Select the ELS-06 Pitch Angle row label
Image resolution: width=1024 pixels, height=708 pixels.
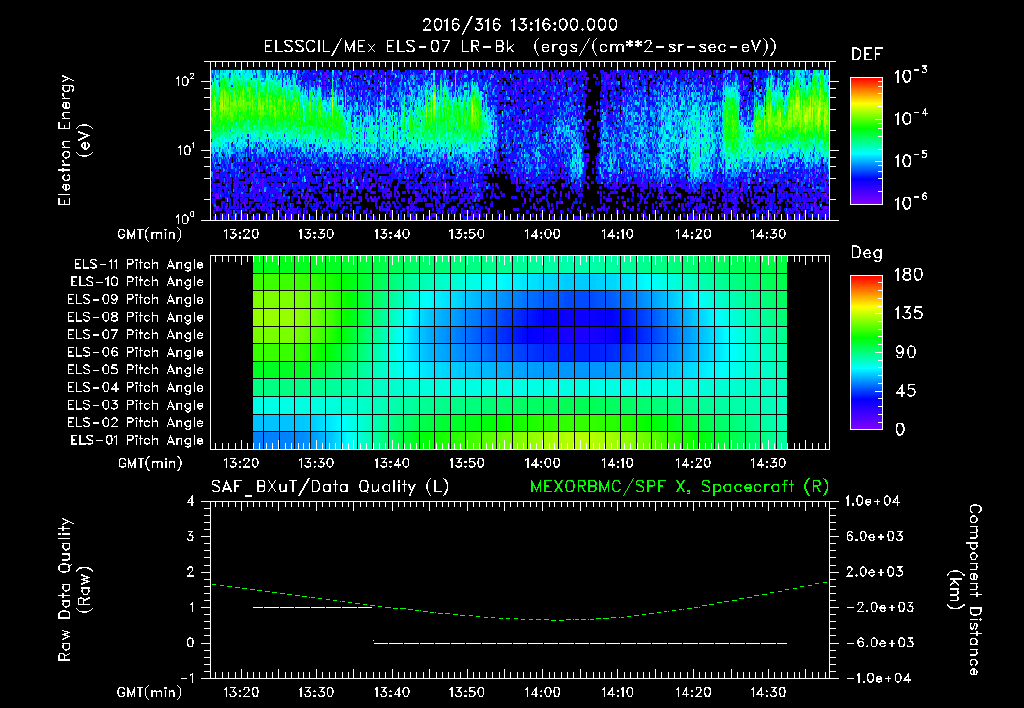pos(135,353)
